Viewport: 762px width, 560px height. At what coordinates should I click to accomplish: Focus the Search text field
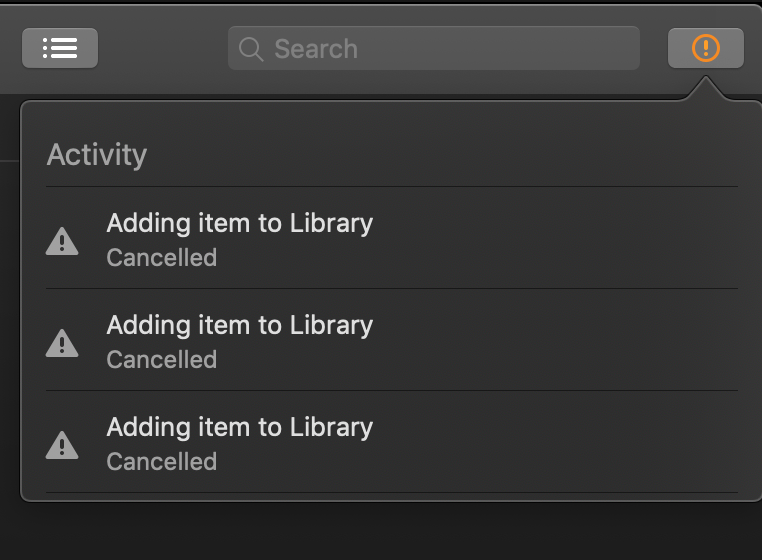450,48
